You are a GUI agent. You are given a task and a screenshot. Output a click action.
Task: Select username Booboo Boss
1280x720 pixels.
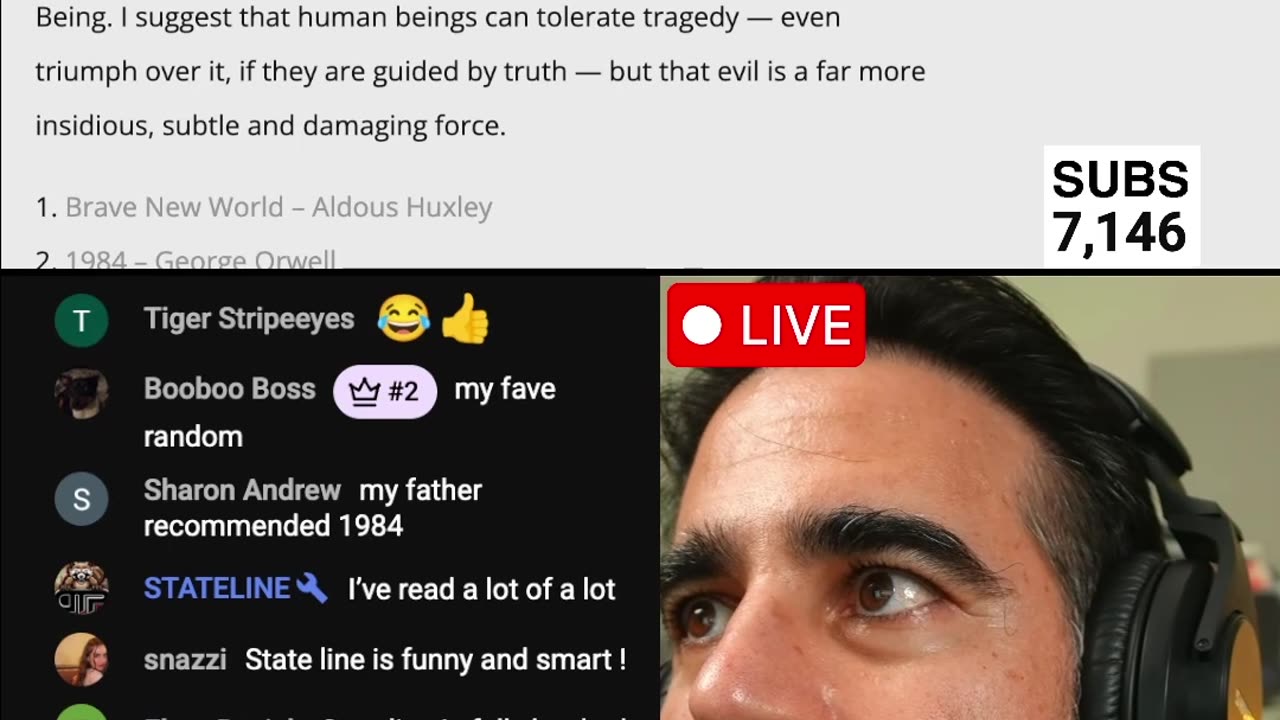[x=229, y=389]
